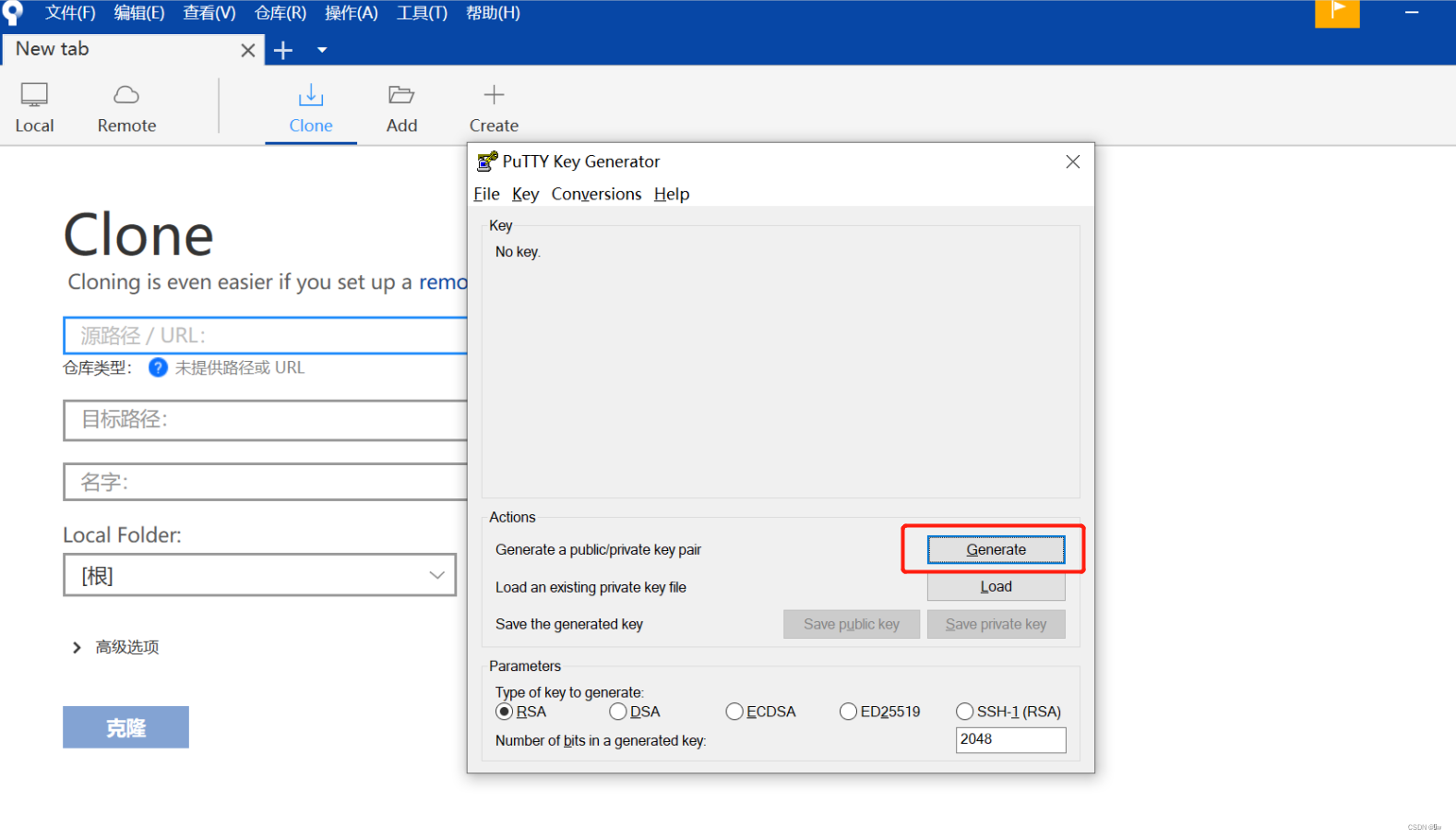Click the Sourcetree logo icon

coord(12,13)
